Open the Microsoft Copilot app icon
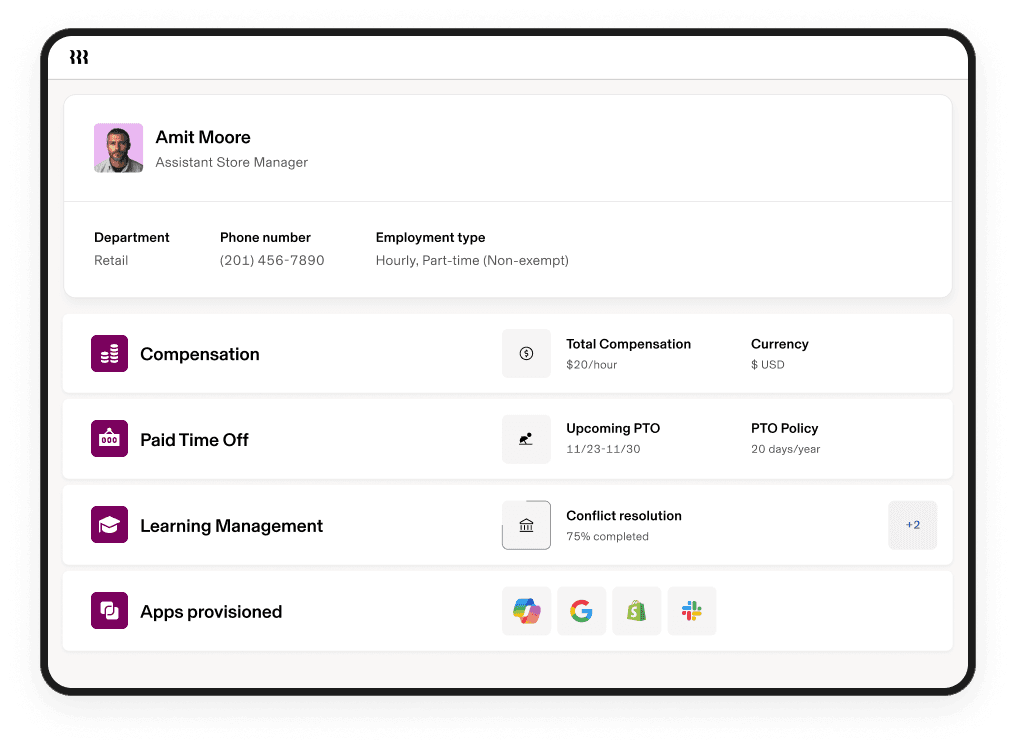This screenshot has width=1016, height=748. pyautogui.click(x=526, y=611)
